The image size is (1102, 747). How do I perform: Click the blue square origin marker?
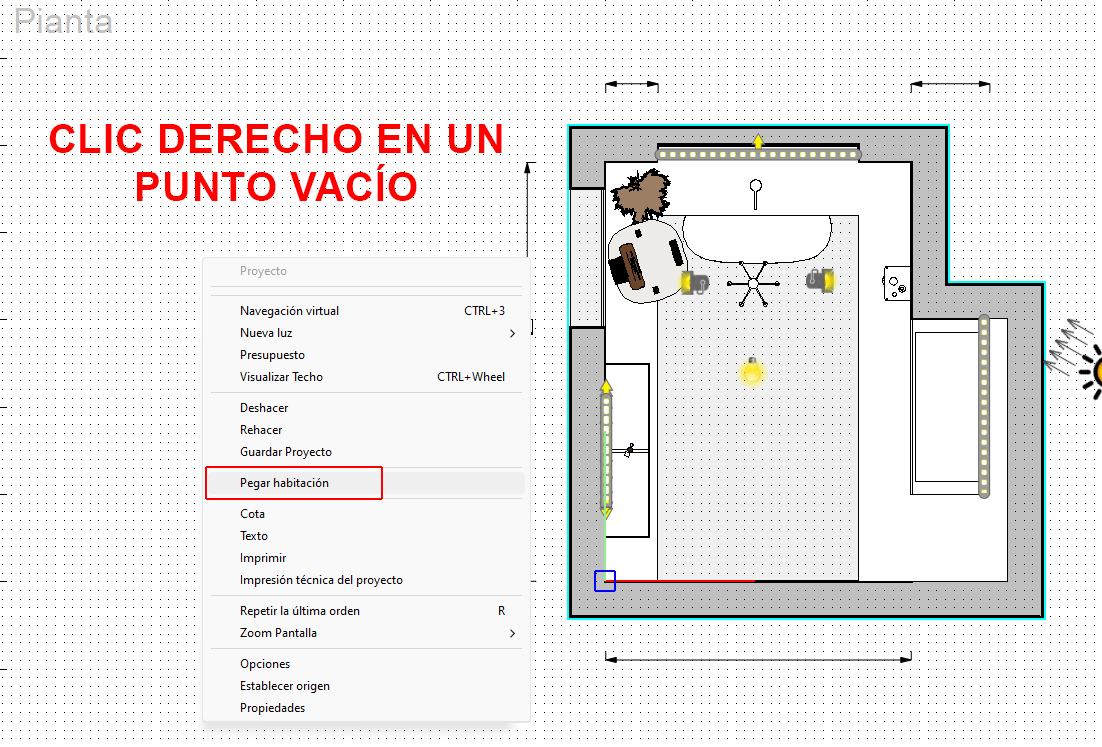pyautogui.click(x=605, y=580)
